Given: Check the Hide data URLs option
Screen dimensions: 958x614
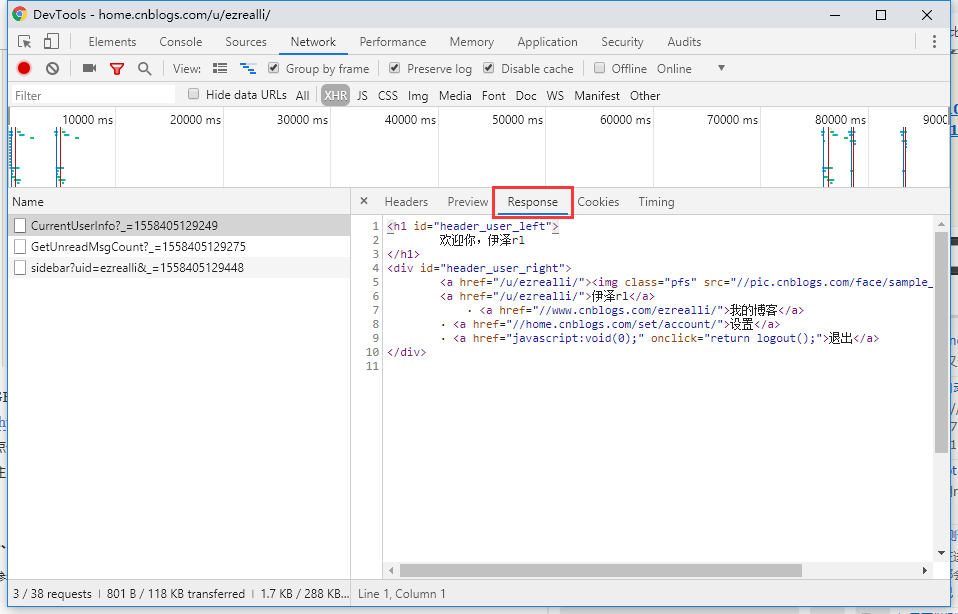Looking at the screenshot, I should pyautogui.click(x=194, y=95).
